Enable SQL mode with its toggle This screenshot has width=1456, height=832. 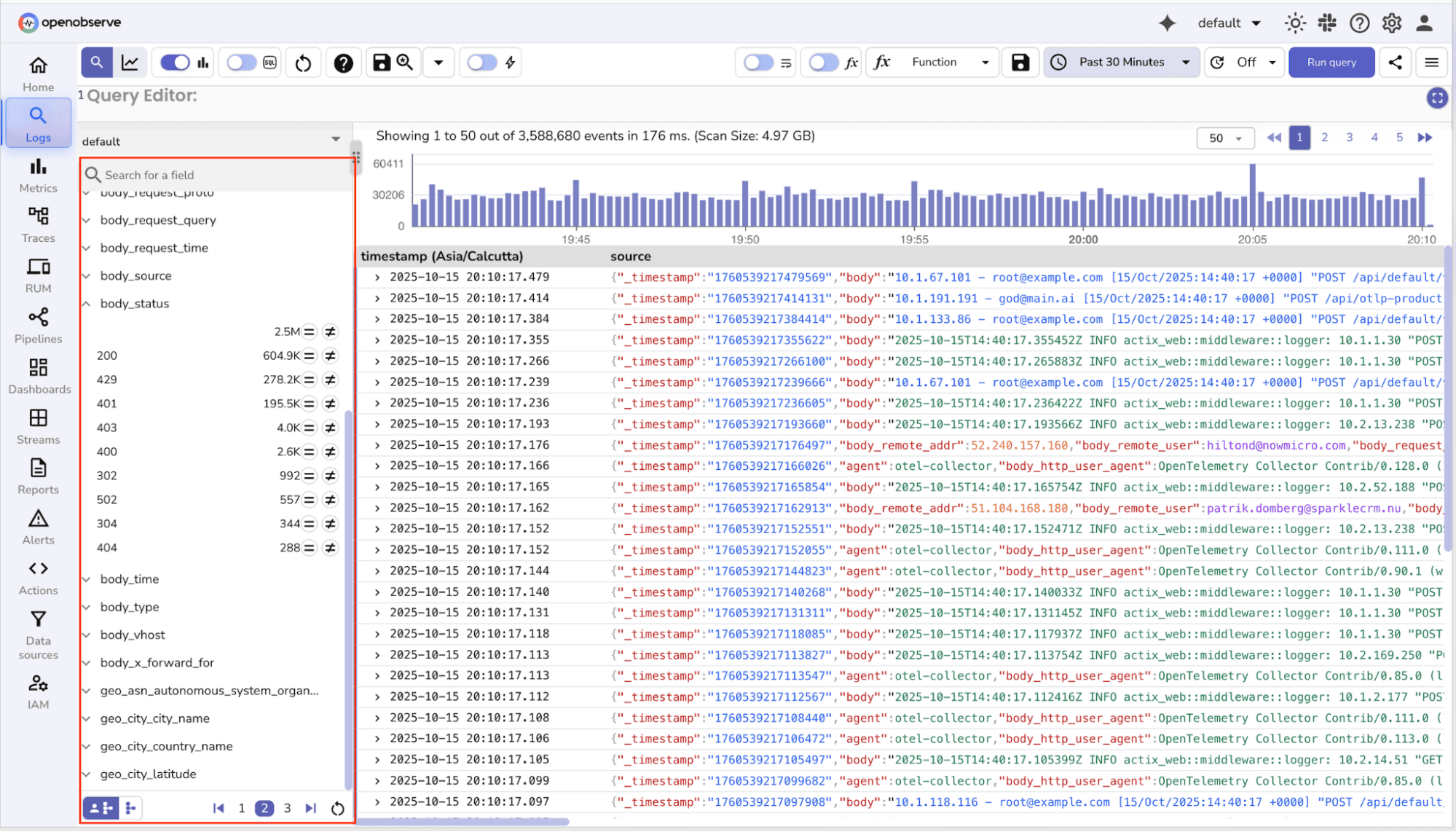point(240,63)
